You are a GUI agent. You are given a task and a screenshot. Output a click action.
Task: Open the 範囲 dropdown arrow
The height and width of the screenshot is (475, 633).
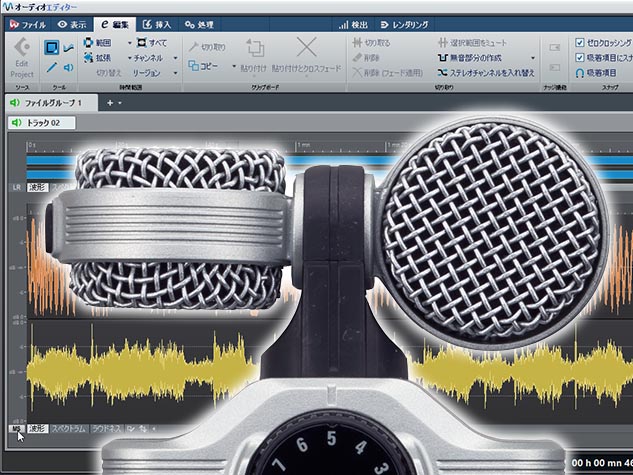point(130,43)
